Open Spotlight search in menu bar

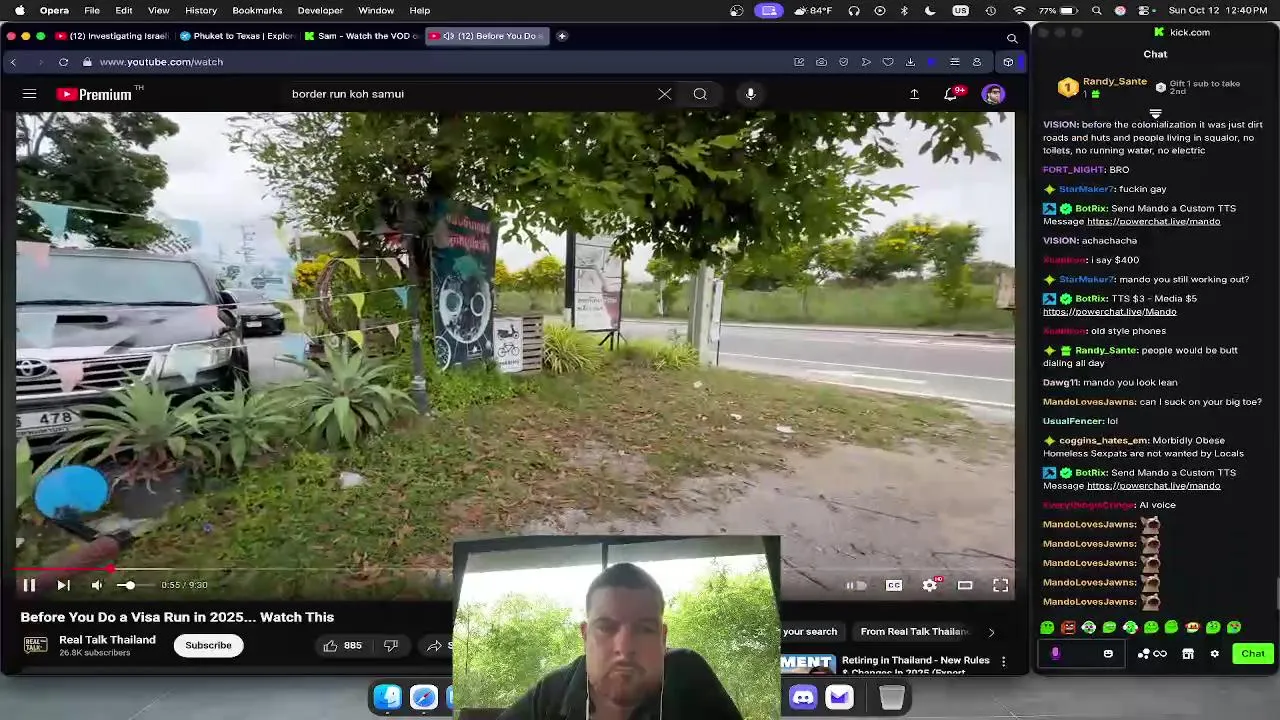(1097, 11)
